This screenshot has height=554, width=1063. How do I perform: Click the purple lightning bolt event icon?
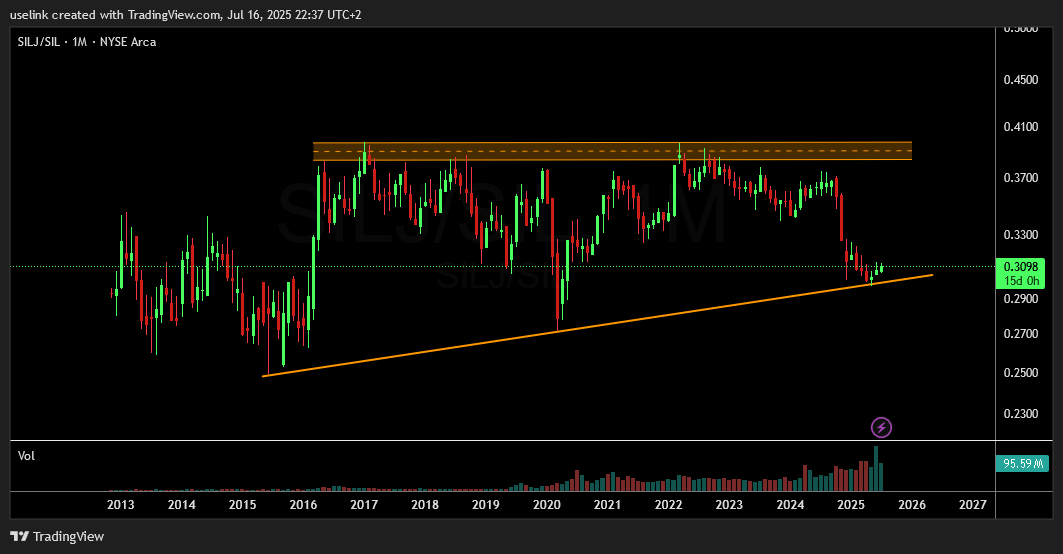pos(881,427)
